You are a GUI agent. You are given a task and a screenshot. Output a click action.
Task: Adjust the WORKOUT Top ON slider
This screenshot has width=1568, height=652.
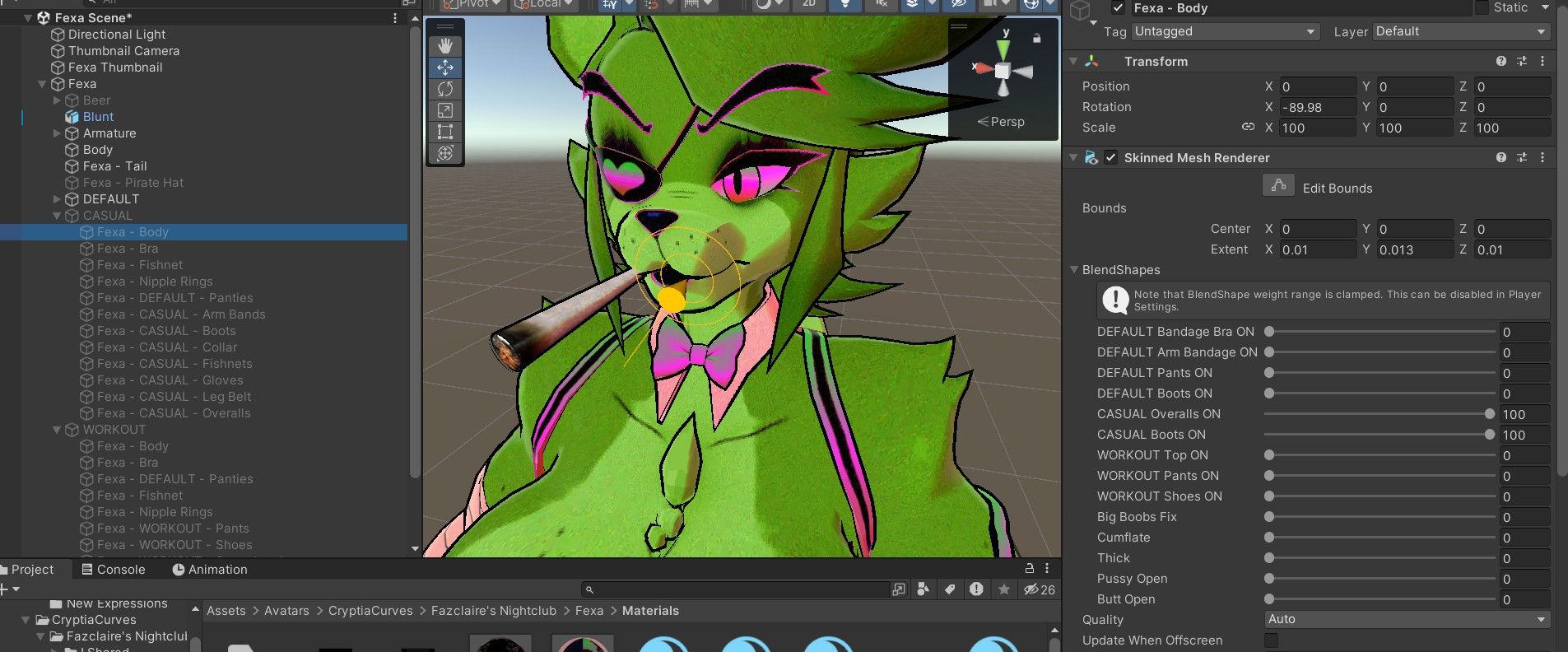pyautogui.click(x=1380, y=455)
